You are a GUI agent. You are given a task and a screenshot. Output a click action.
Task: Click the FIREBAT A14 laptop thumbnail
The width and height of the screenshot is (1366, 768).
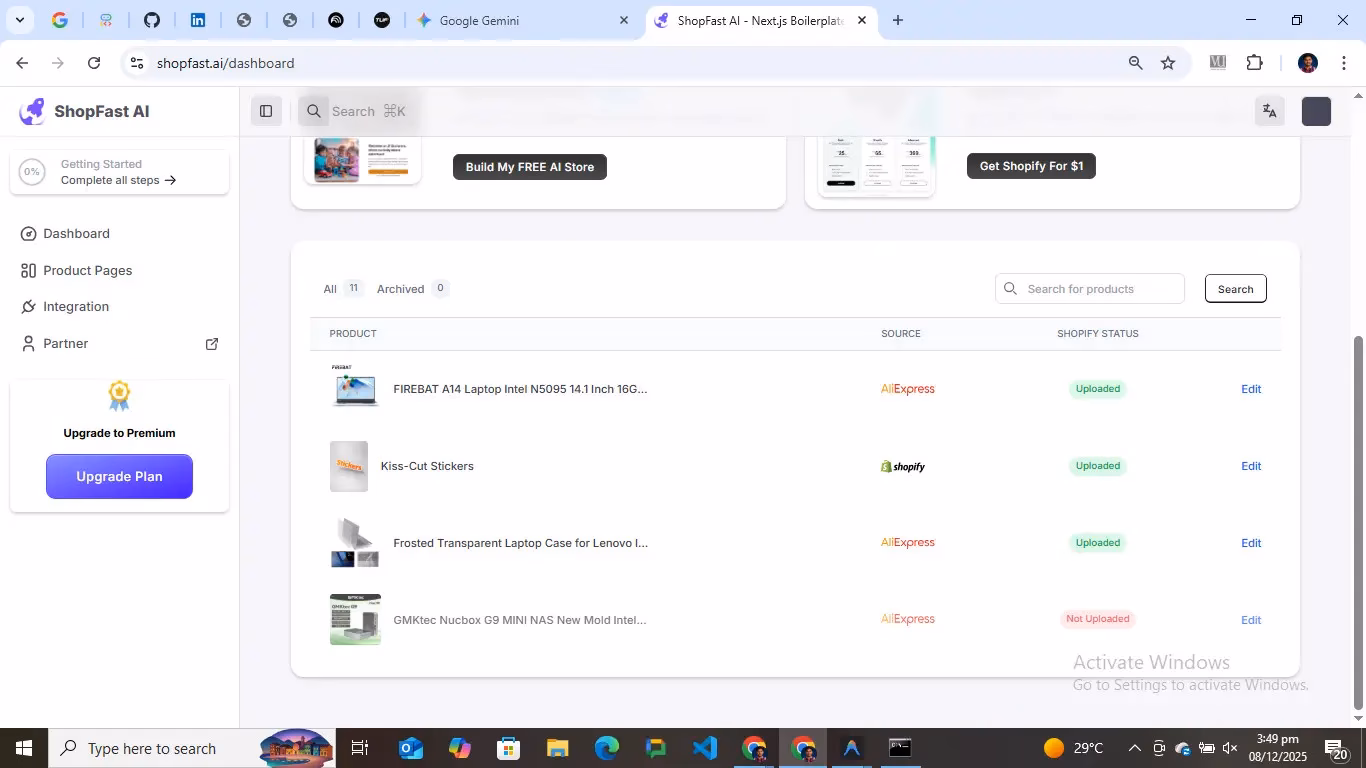click(x=355, y=387)
